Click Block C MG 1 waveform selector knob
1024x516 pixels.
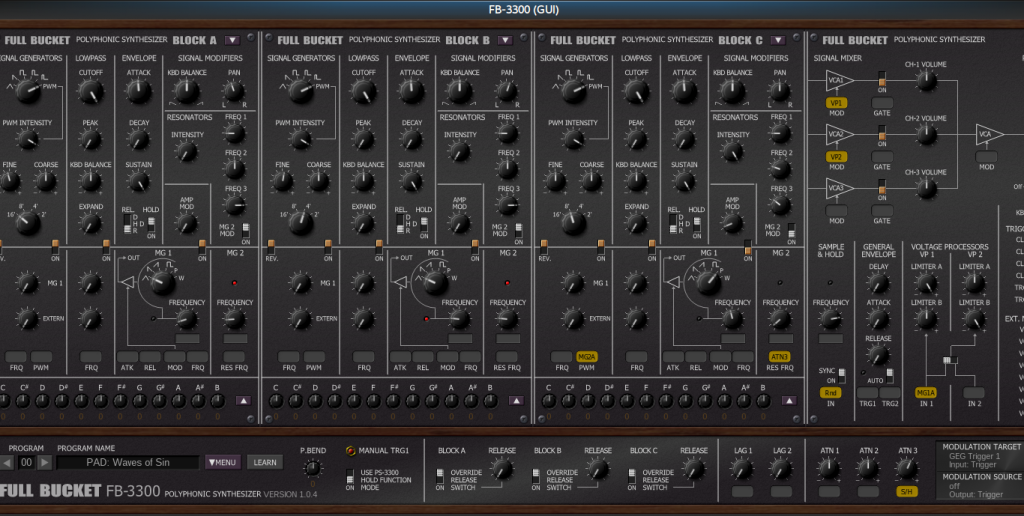click(709, 283)
